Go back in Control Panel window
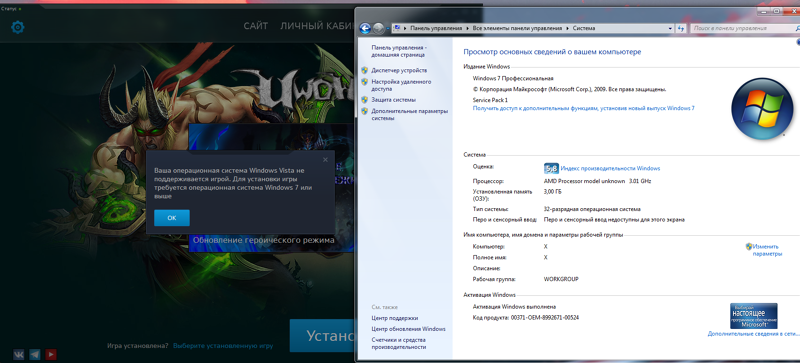 [x=365, y=29]
